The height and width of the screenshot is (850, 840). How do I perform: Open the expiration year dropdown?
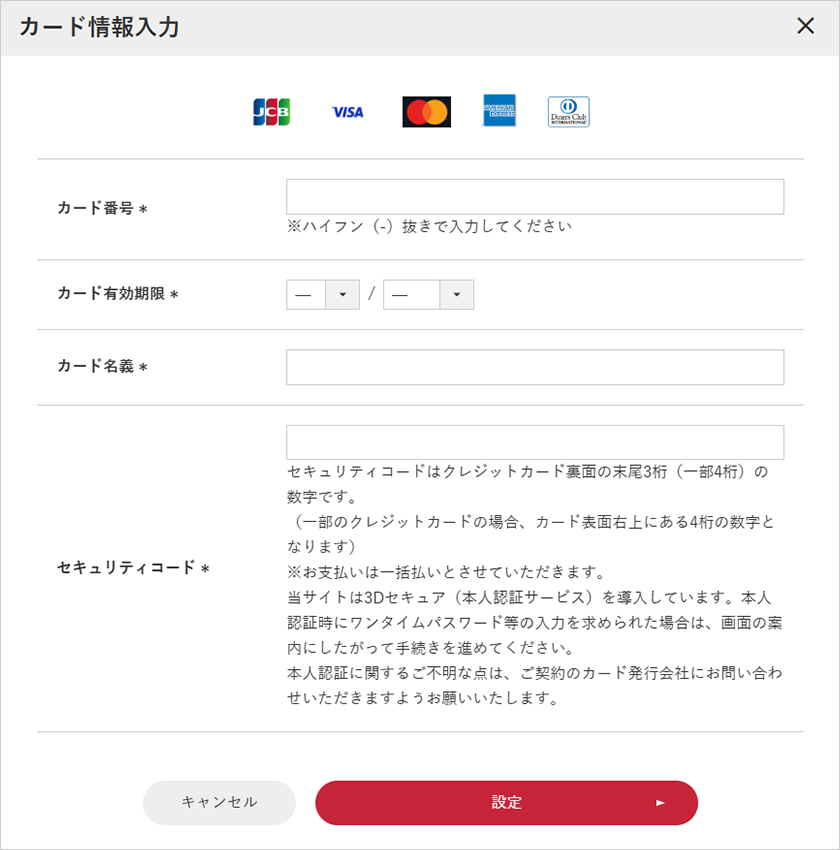[459, 294]
